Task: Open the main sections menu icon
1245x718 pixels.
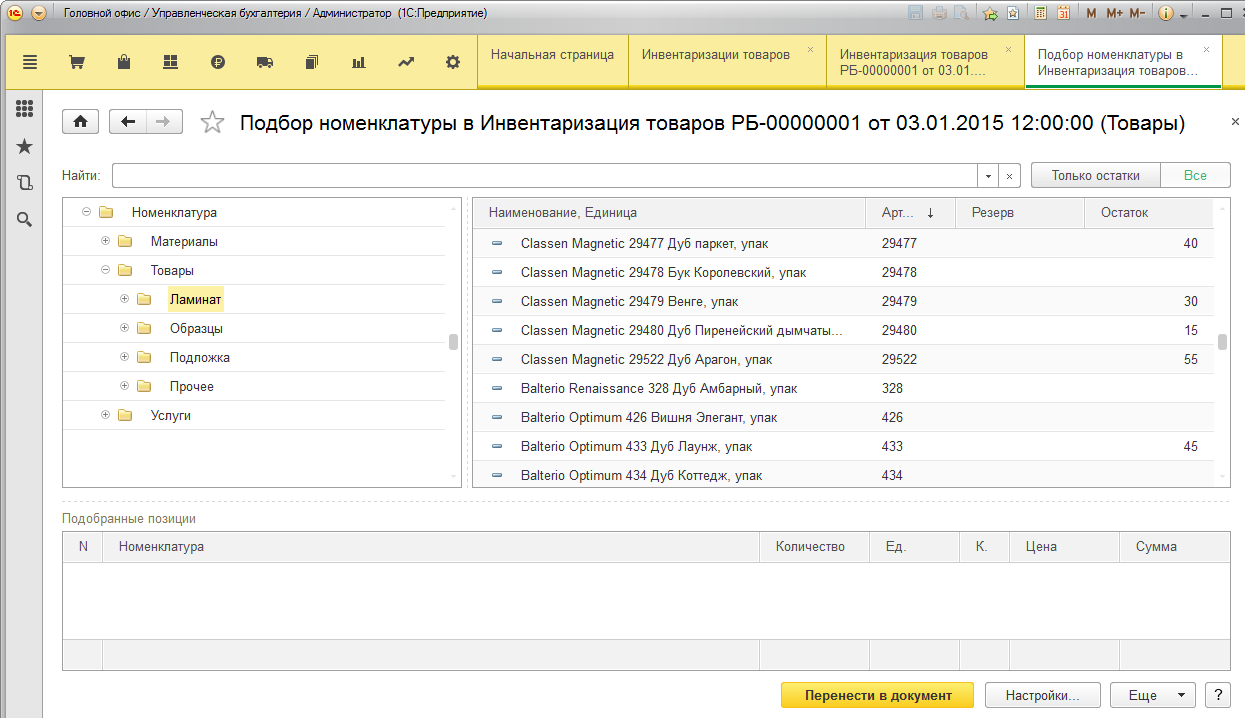Action: click(29, 62)
